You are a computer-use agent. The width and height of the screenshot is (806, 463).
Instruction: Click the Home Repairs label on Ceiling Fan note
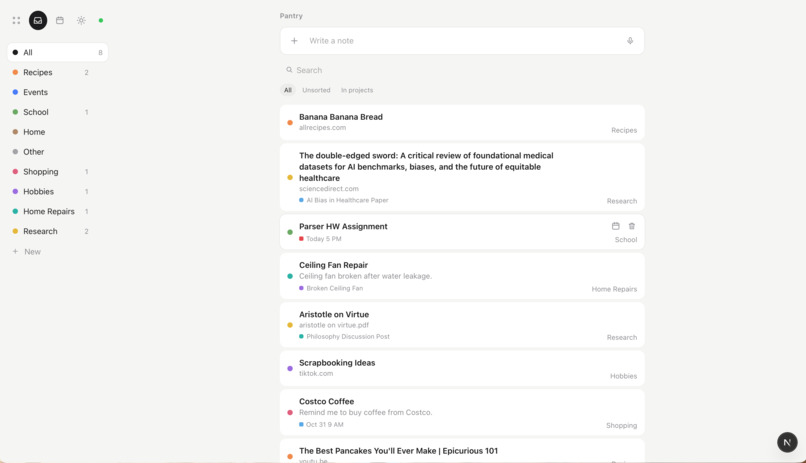(x=614, y=289)
